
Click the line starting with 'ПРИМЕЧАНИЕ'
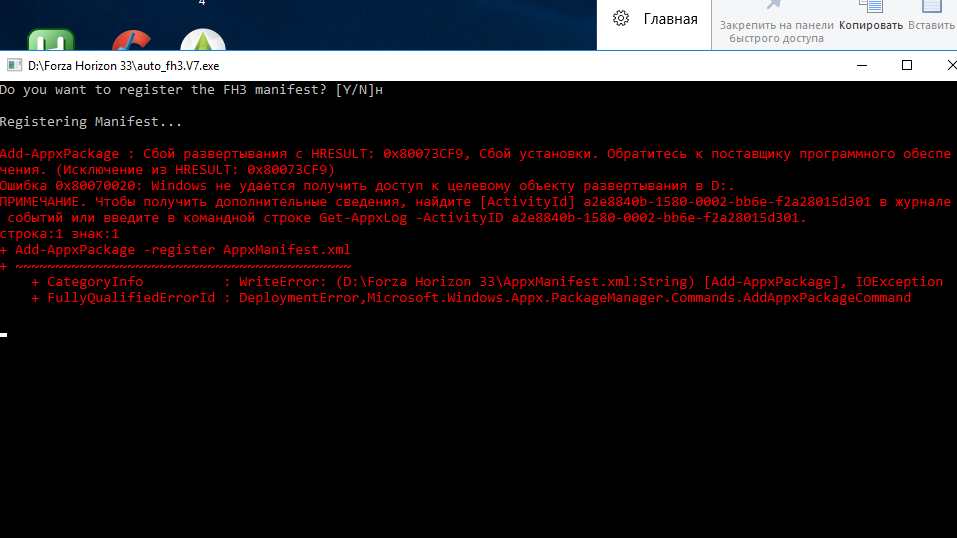(x=475, y=202)
